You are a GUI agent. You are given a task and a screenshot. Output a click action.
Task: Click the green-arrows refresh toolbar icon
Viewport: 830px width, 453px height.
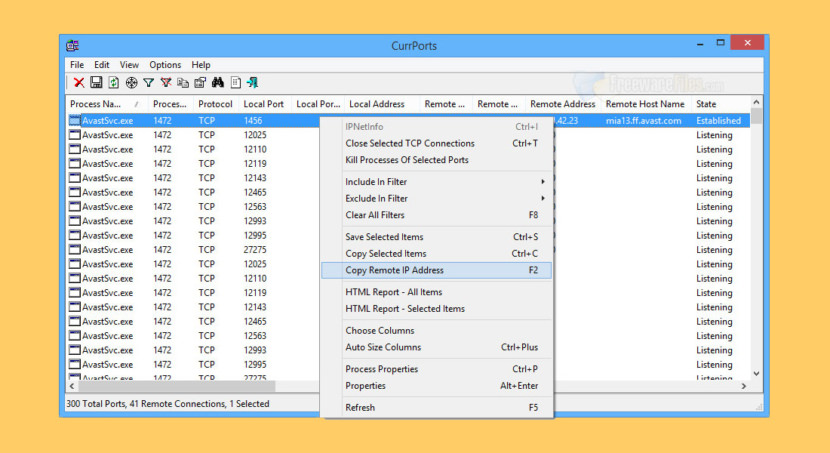point(114,83)
